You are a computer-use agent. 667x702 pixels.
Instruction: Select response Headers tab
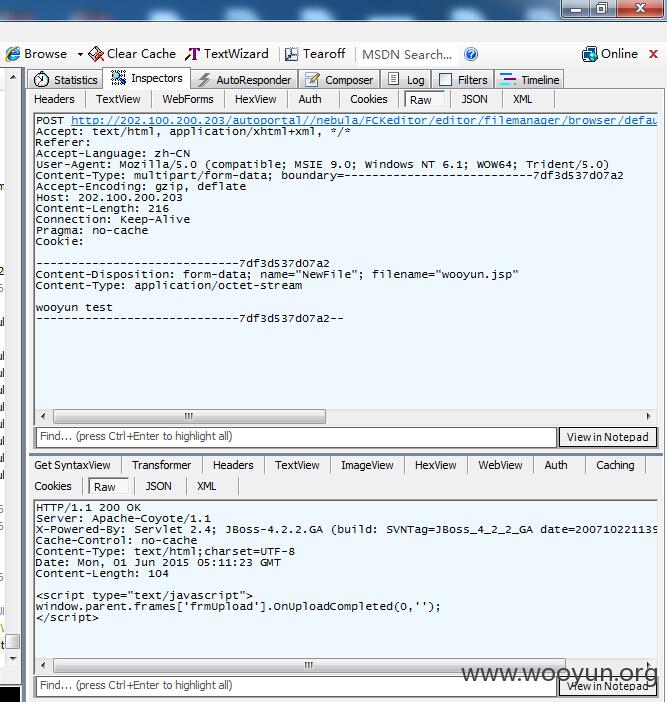pos(233,465)
